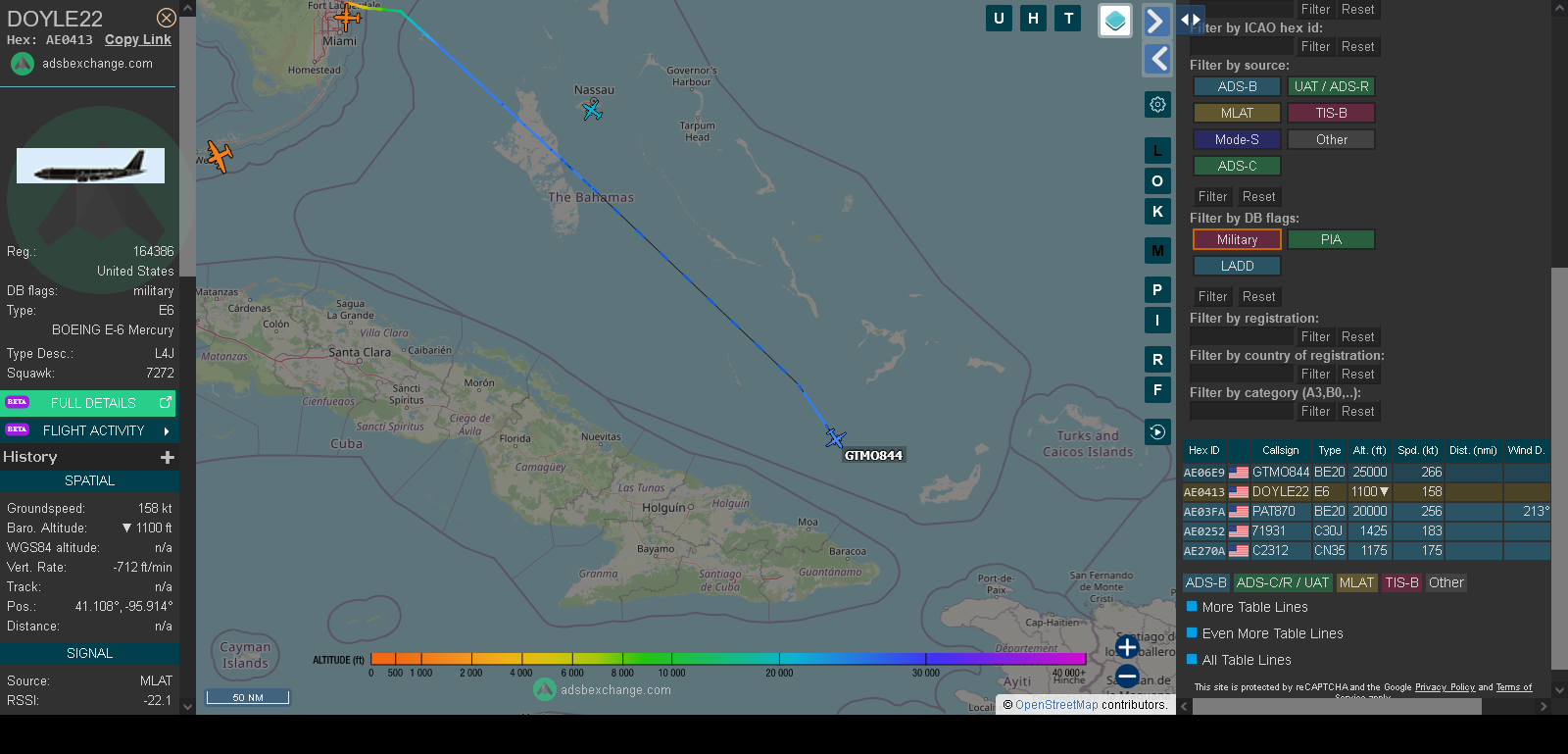Enable All Table Lines checkbox
The image size is (1568, 754).
click(x=1192, y=659)
